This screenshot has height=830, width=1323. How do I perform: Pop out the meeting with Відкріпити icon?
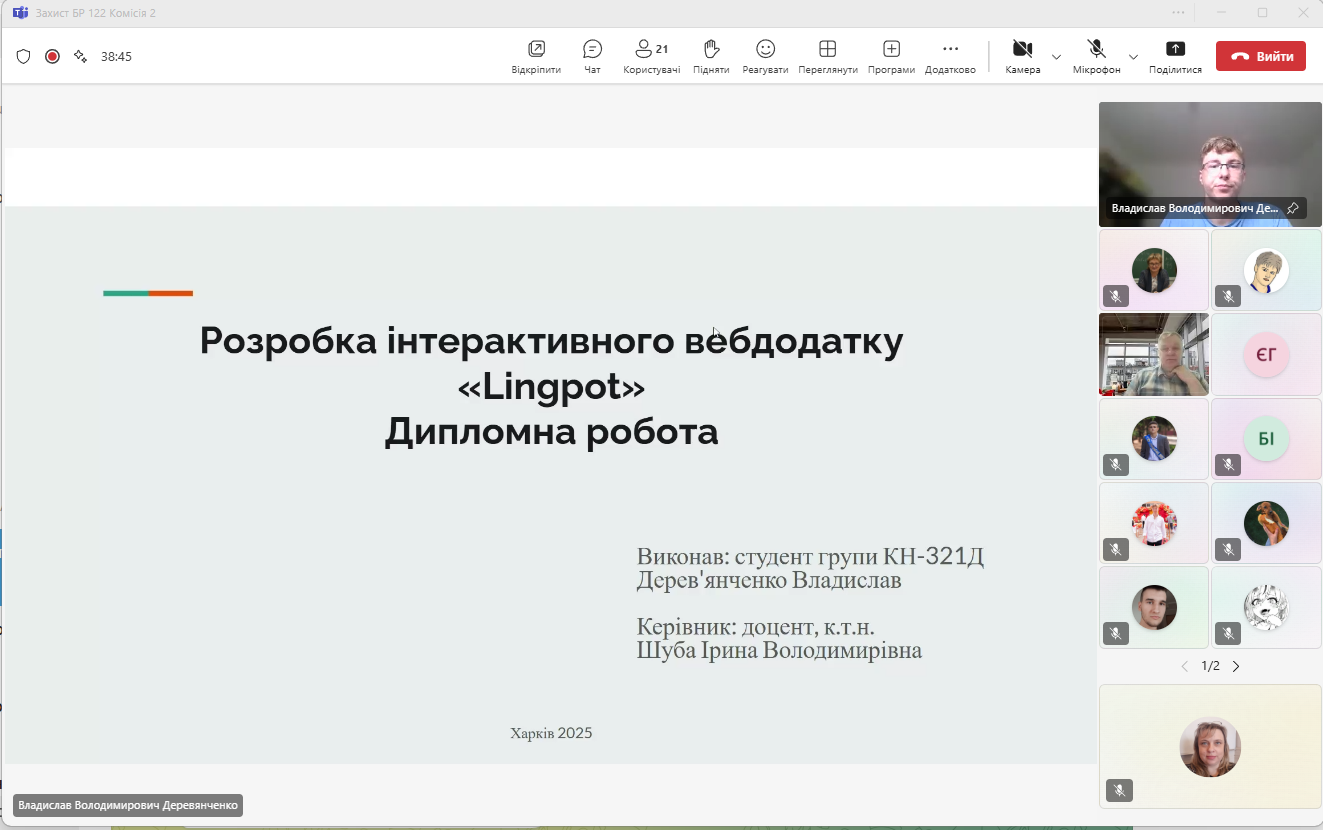pyautogui.click(x=536, y=56)
